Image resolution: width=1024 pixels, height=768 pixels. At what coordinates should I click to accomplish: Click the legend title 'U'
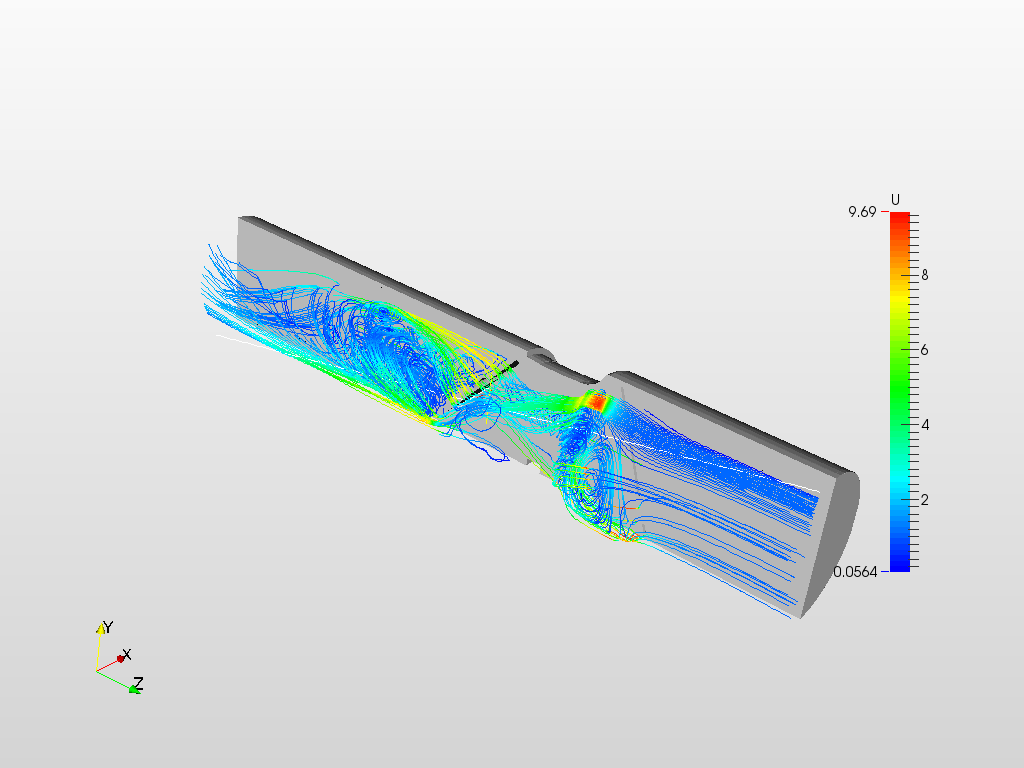click(x=895, y=200)
